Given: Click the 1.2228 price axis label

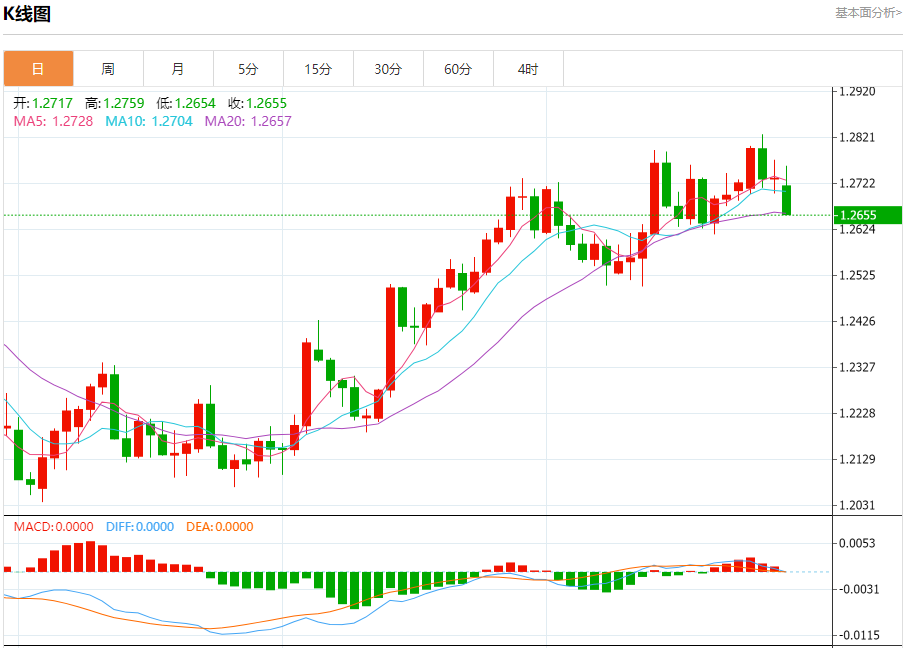Looking at the screenshot, I should (857, 413).
